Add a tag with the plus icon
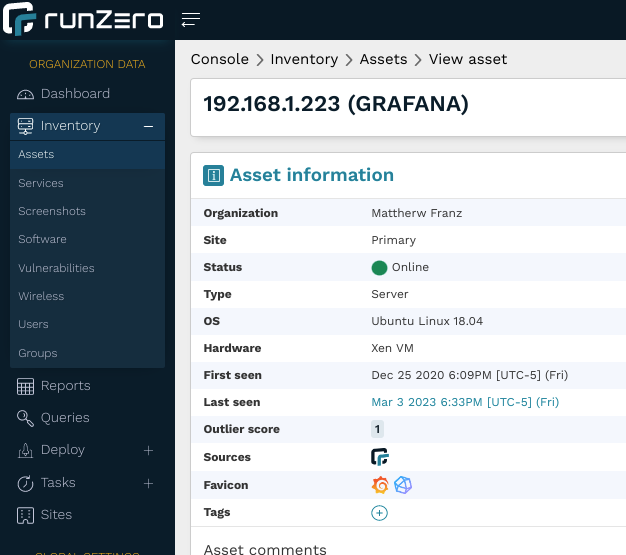The image size is (626, 555). click(x=379, y=513)
